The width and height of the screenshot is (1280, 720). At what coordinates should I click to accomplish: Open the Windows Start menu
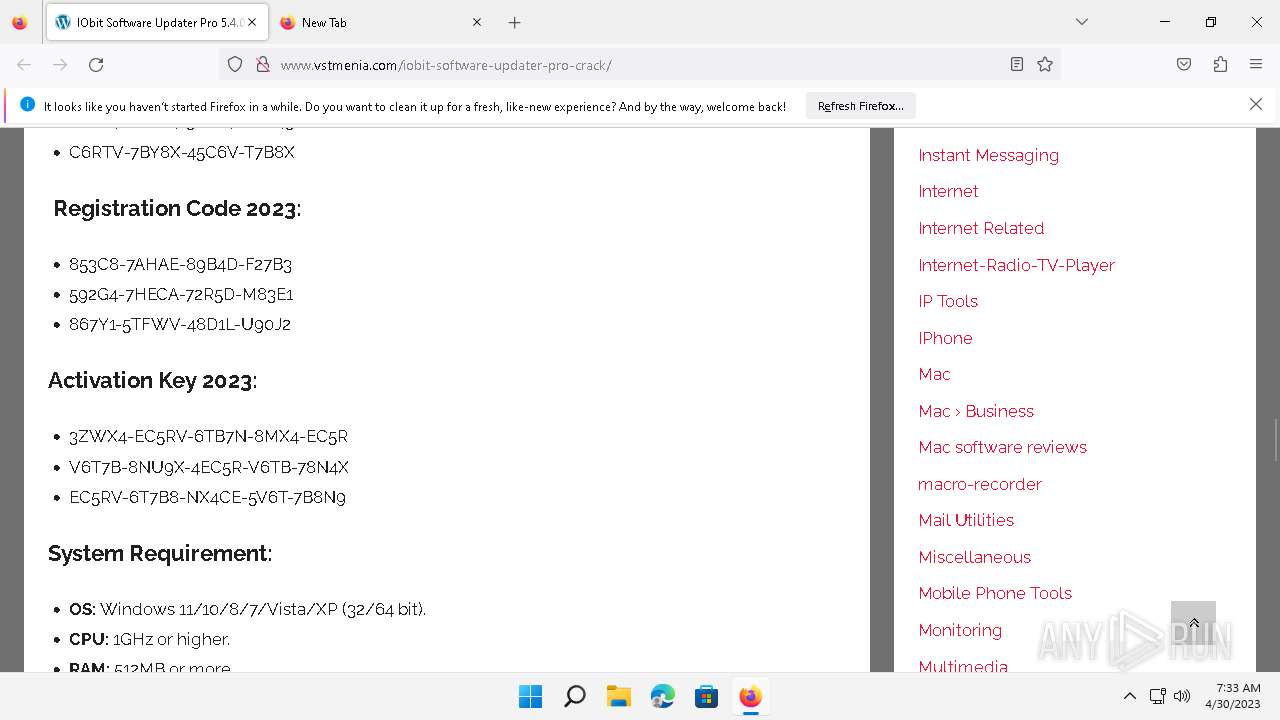[x=530, y=696]
